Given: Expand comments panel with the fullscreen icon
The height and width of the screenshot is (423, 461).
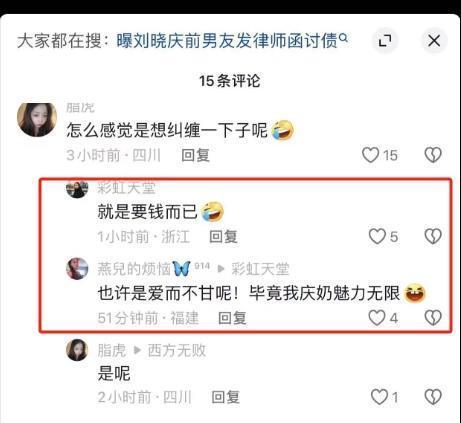Looking at the screenshot, I should pos(385,41).
